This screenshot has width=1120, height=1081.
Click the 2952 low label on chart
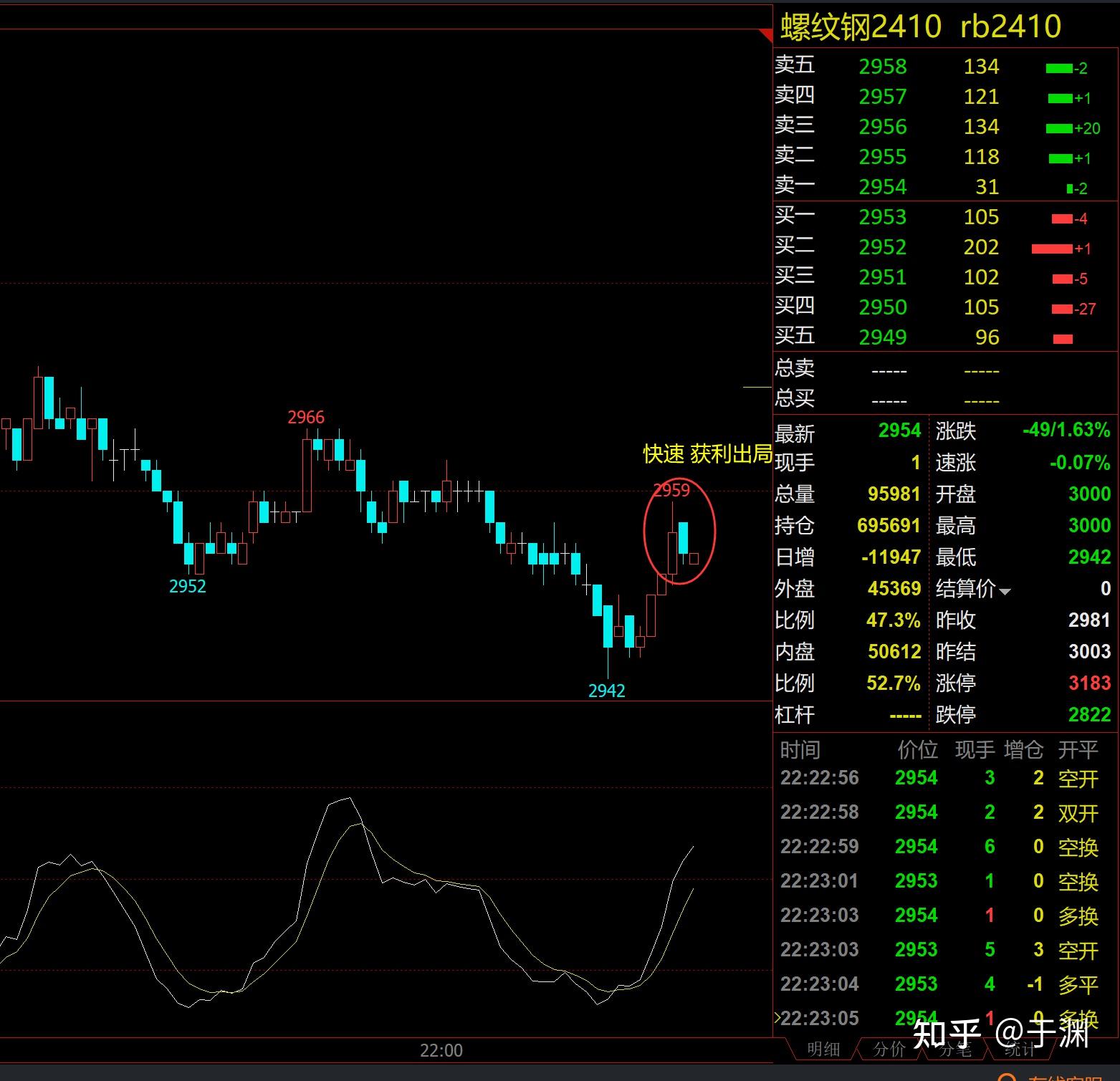tap(187, 586)
